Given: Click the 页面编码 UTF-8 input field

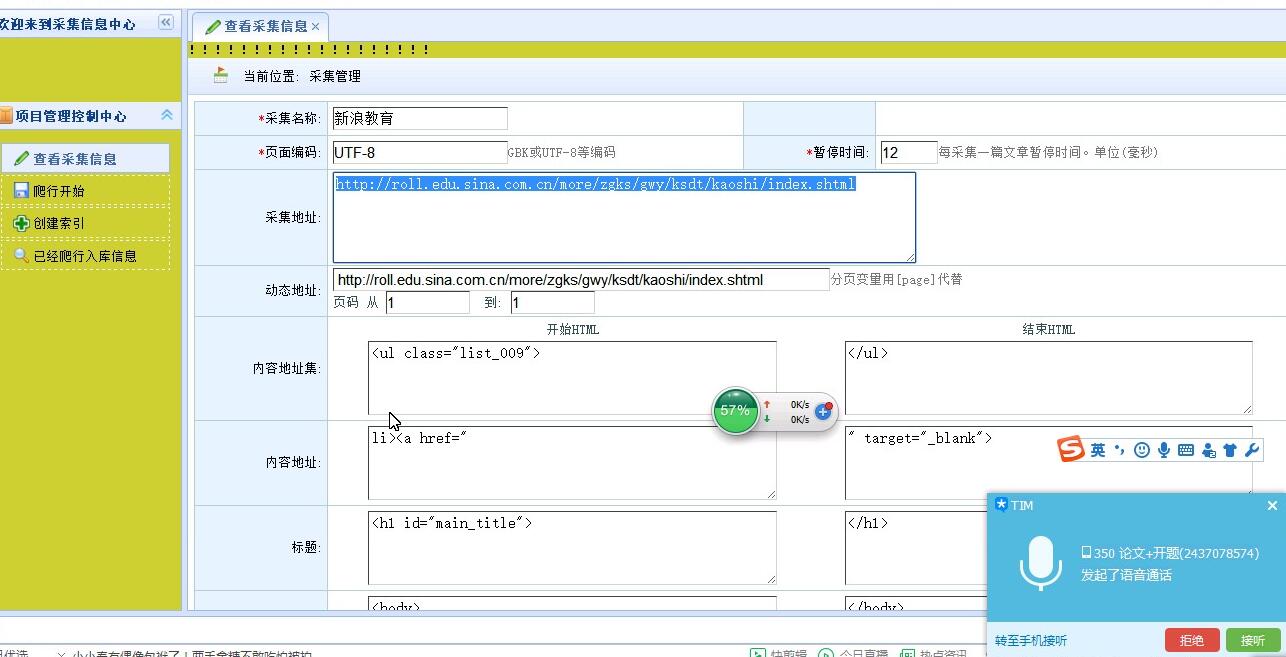Looking at the screenshot, I should (x=420, y=152).
